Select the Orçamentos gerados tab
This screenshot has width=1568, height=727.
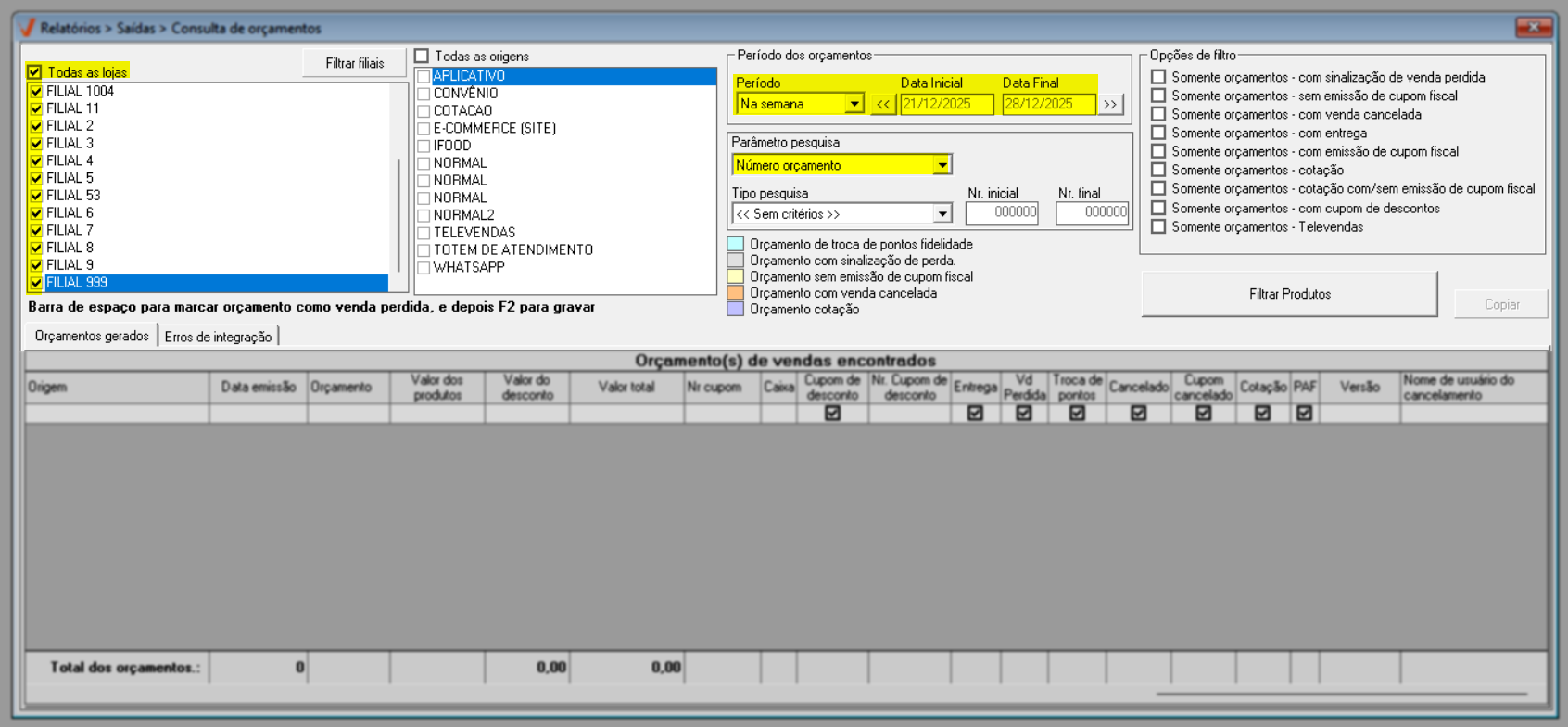92,336
